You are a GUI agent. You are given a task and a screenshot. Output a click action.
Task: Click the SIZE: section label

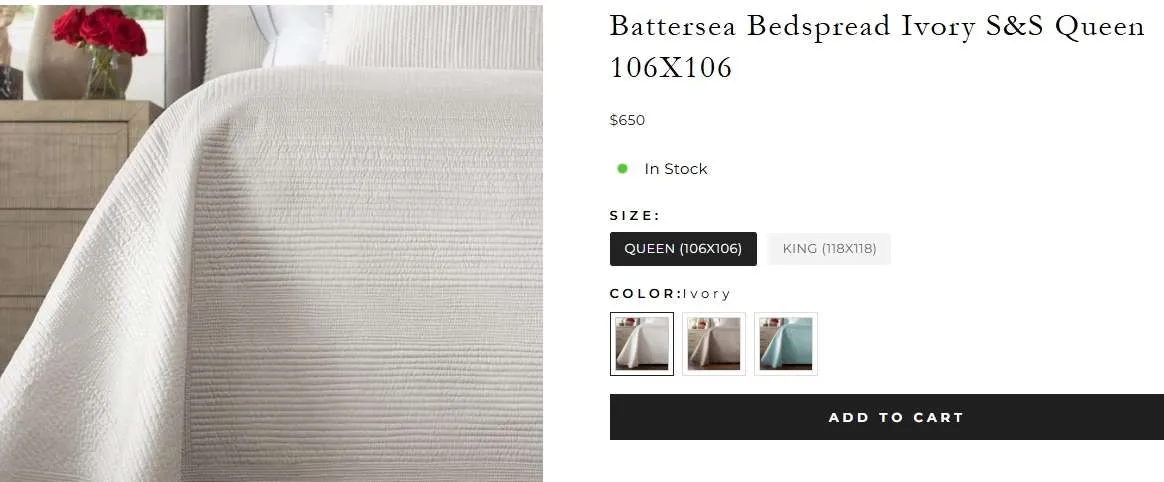(x=635, y=215)
